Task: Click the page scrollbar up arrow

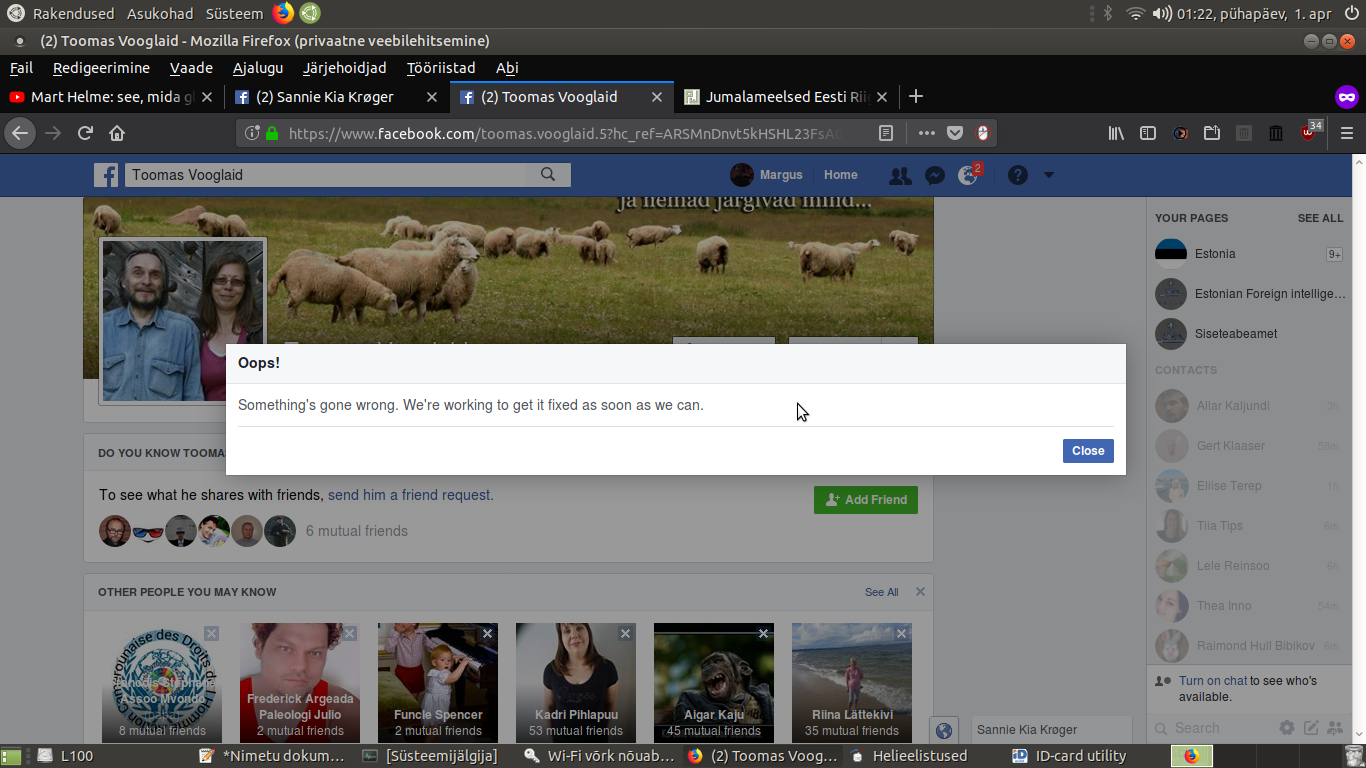Action: pyautogui.click(x=1358, y=161)
